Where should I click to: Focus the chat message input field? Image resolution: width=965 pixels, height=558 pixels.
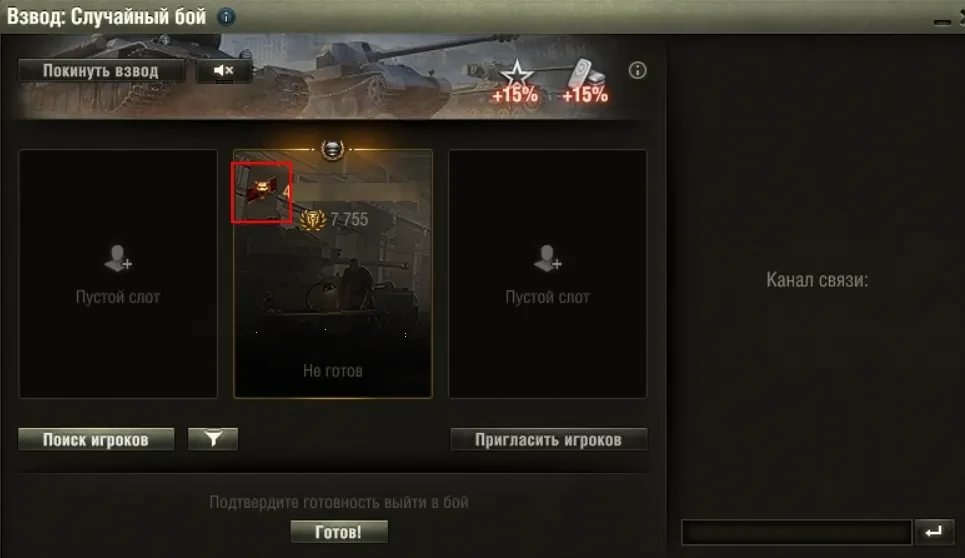coord(796,532)
